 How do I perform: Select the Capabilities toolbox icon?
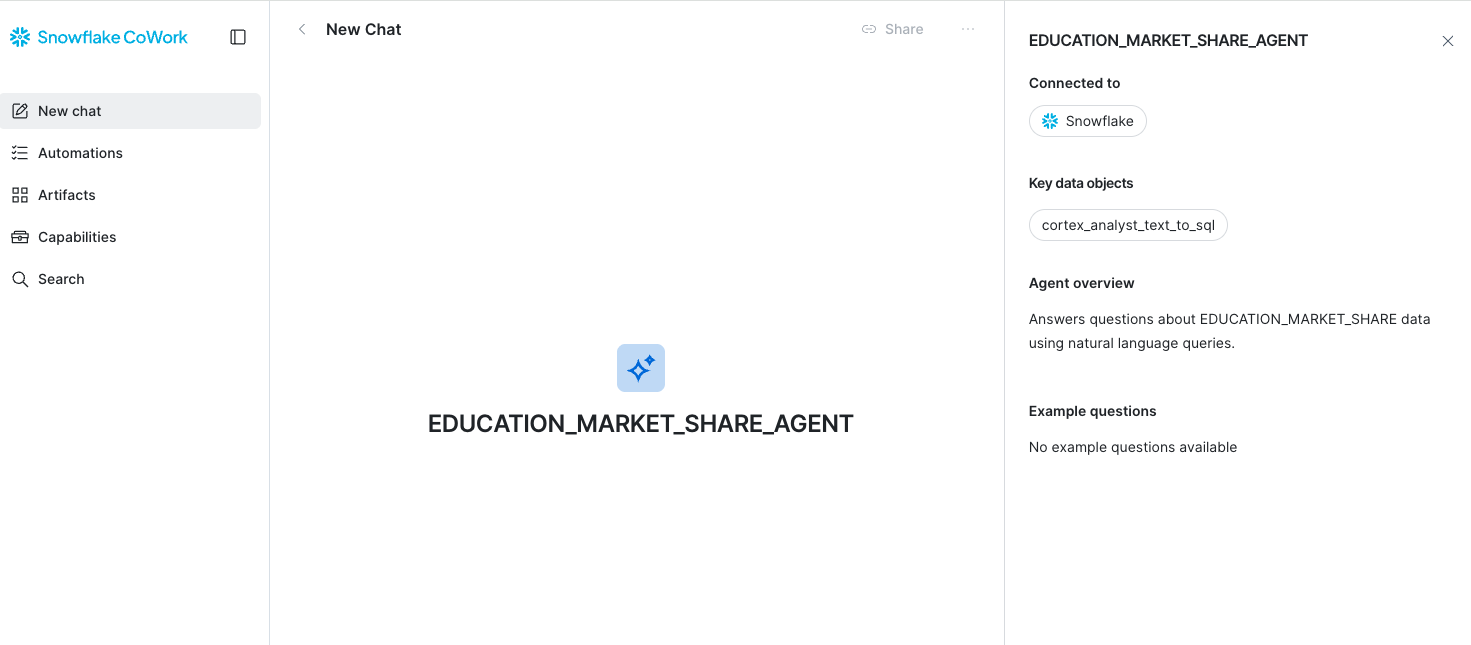tap(20, 237)
